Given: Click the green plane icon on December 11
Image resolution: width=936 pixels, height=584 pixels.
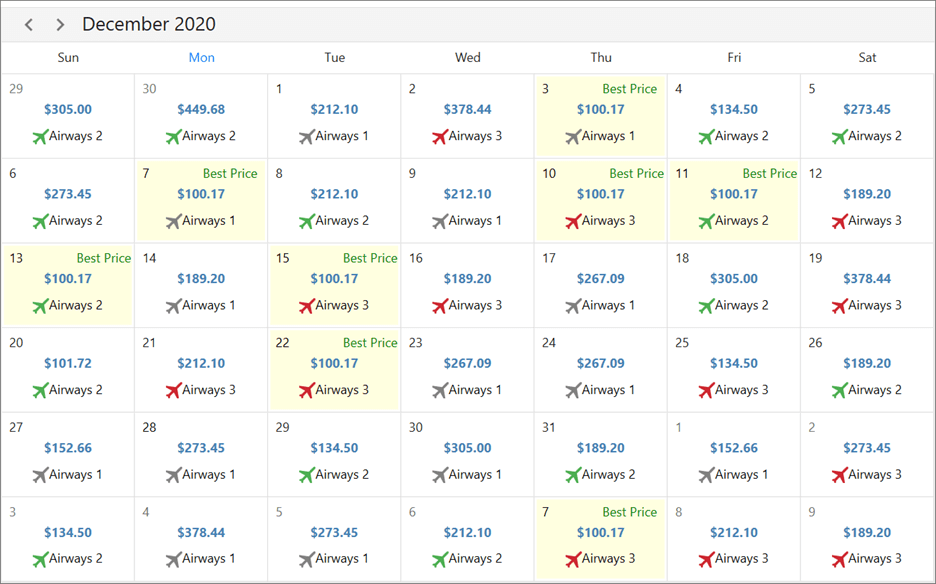Looking at the screenshot, I should coord(705,221).
